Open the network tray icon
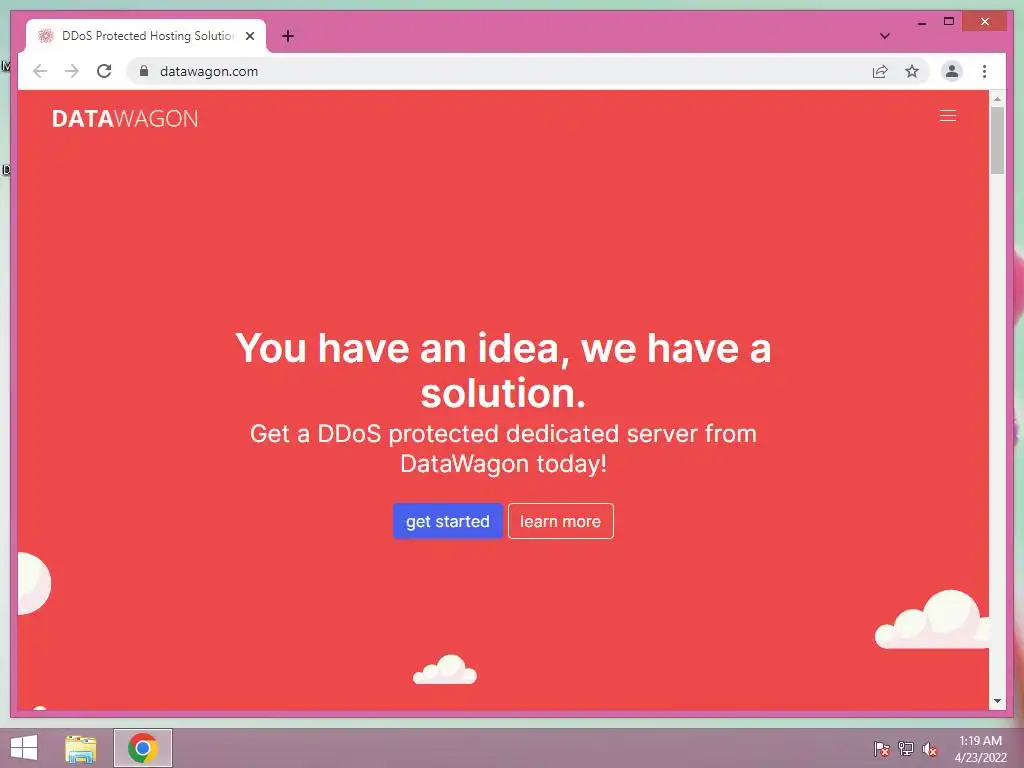The width and height of the screenshot is (1024, 768). 906,748
